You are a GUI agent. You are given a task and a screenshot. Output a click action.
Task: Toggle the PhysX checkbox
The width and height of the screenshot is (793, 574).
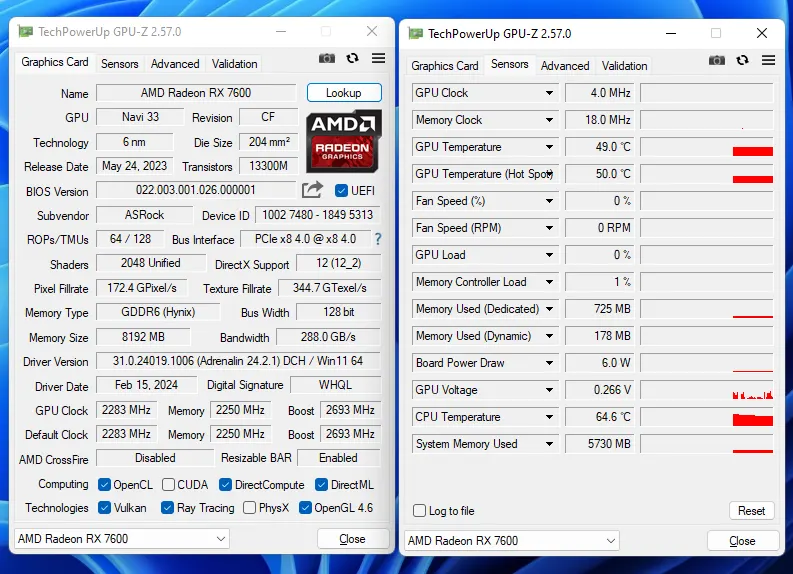pyautogui.click(x=249, y=507)
